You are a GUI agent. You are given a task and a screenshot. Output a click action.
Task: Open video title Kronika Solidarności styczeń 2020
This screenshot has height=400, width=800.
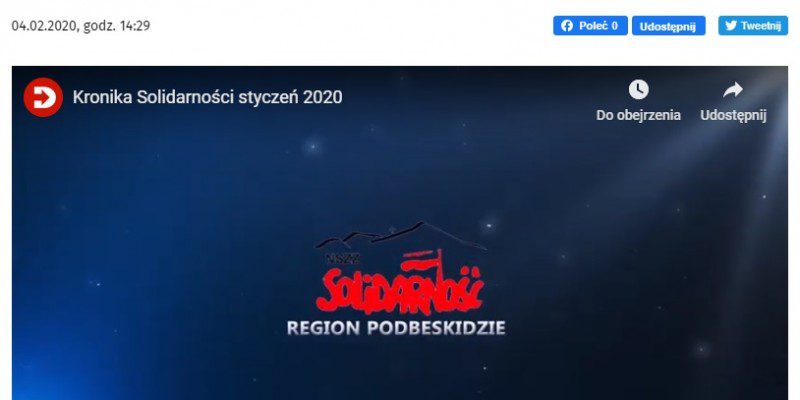[x=208, y=97]
